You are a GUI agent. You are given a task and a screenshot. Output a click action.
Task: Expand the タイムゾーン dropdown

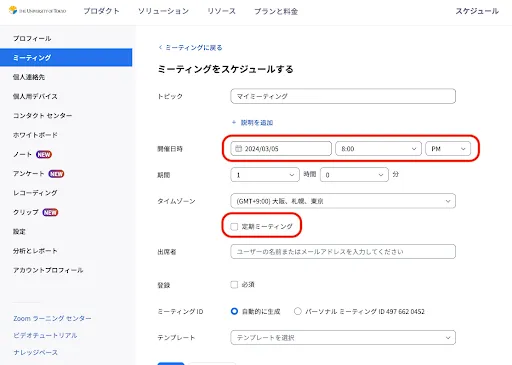pos(343,201)
